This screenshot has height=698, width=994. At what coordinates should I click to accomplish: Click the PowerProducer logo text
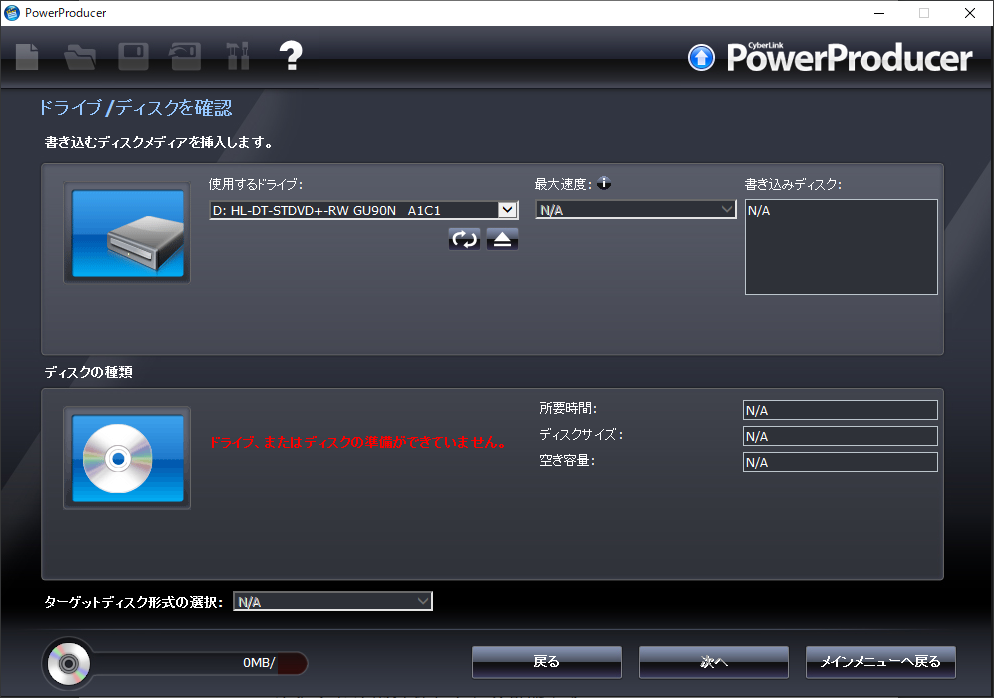(x=849, y=58)
